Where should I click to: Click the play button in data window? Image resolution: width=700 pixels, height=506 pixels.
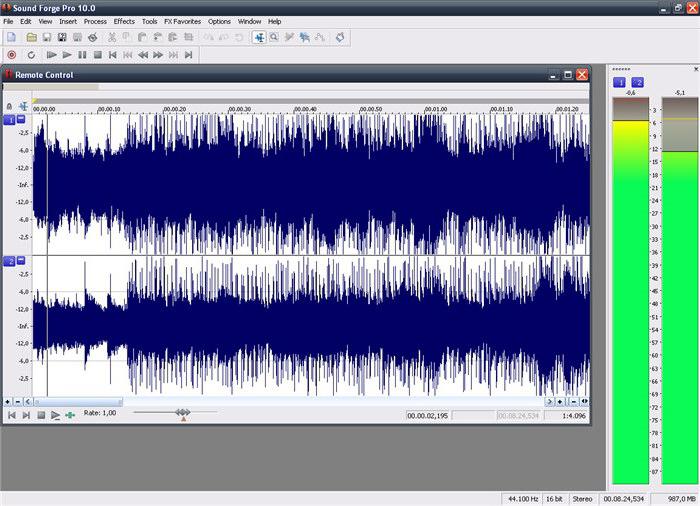[x=55, y=414]
